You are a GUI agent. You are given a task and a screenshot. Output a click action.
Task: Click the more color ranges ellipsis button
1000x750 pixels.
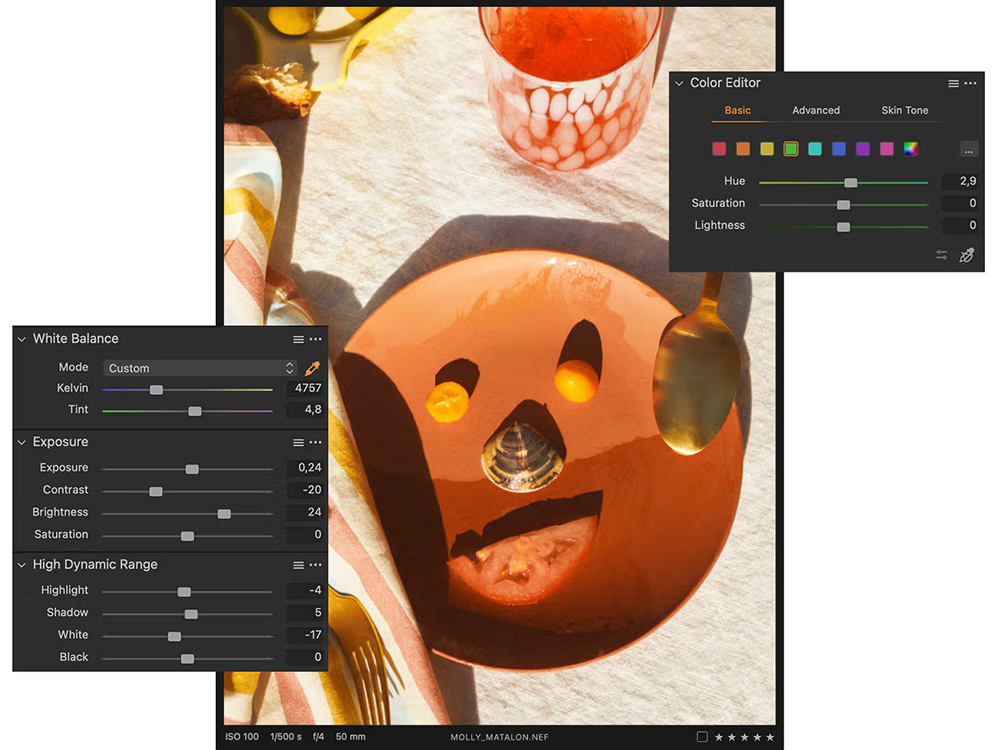968,149
